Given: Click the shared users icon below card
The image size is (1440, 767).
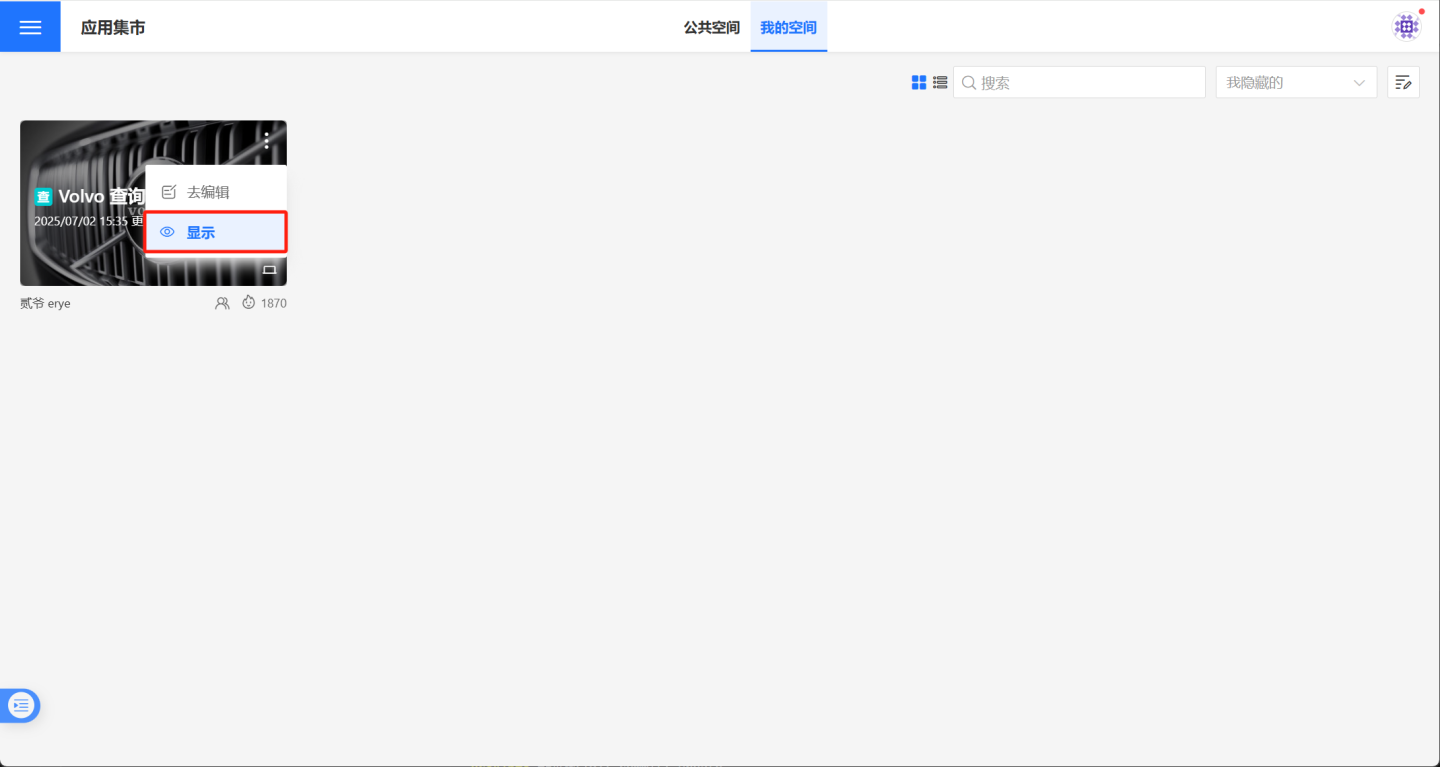Looking at the screenshot, I should point(222,303).
